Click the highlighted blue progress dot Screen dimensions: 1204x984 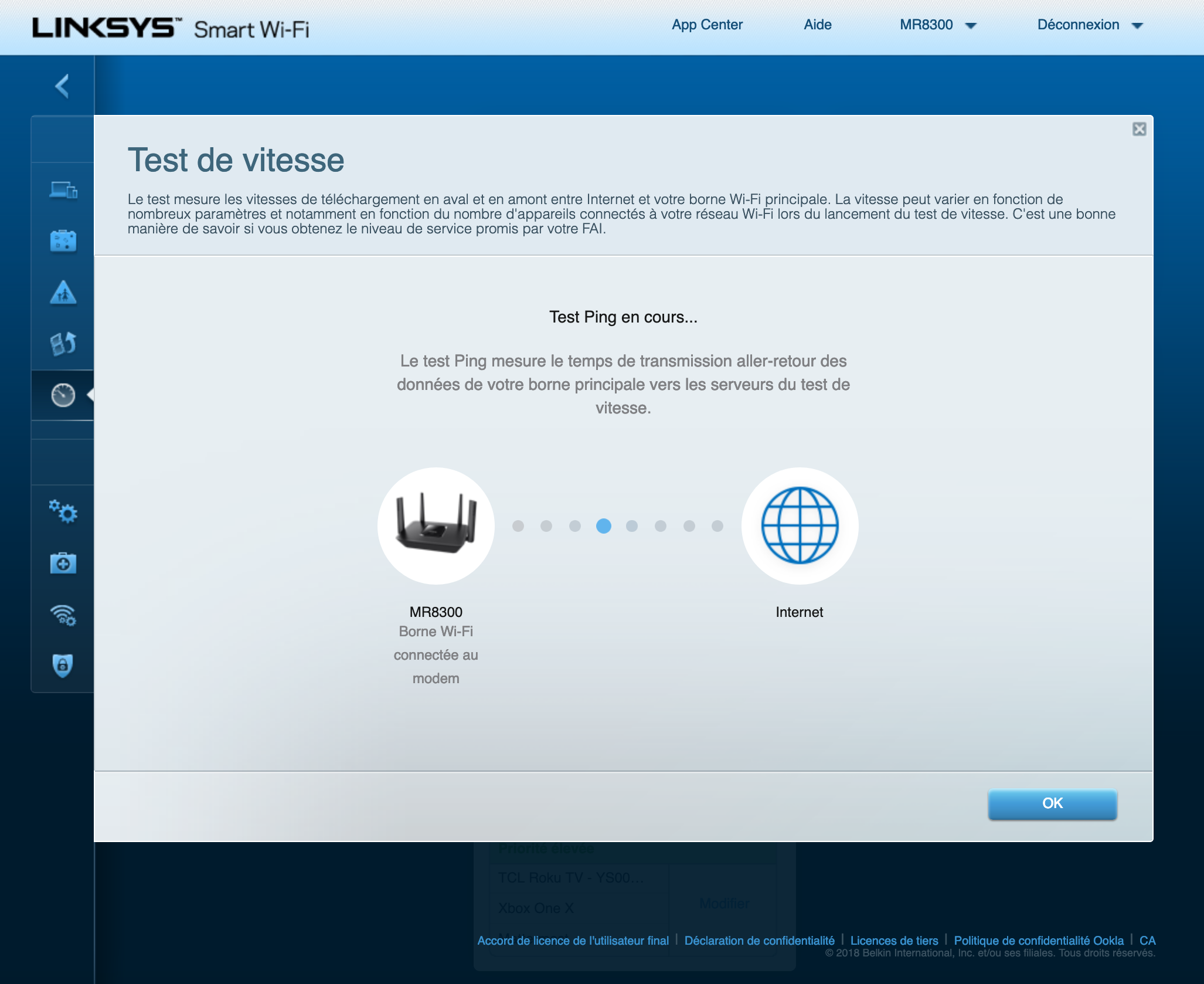point(603,526)
